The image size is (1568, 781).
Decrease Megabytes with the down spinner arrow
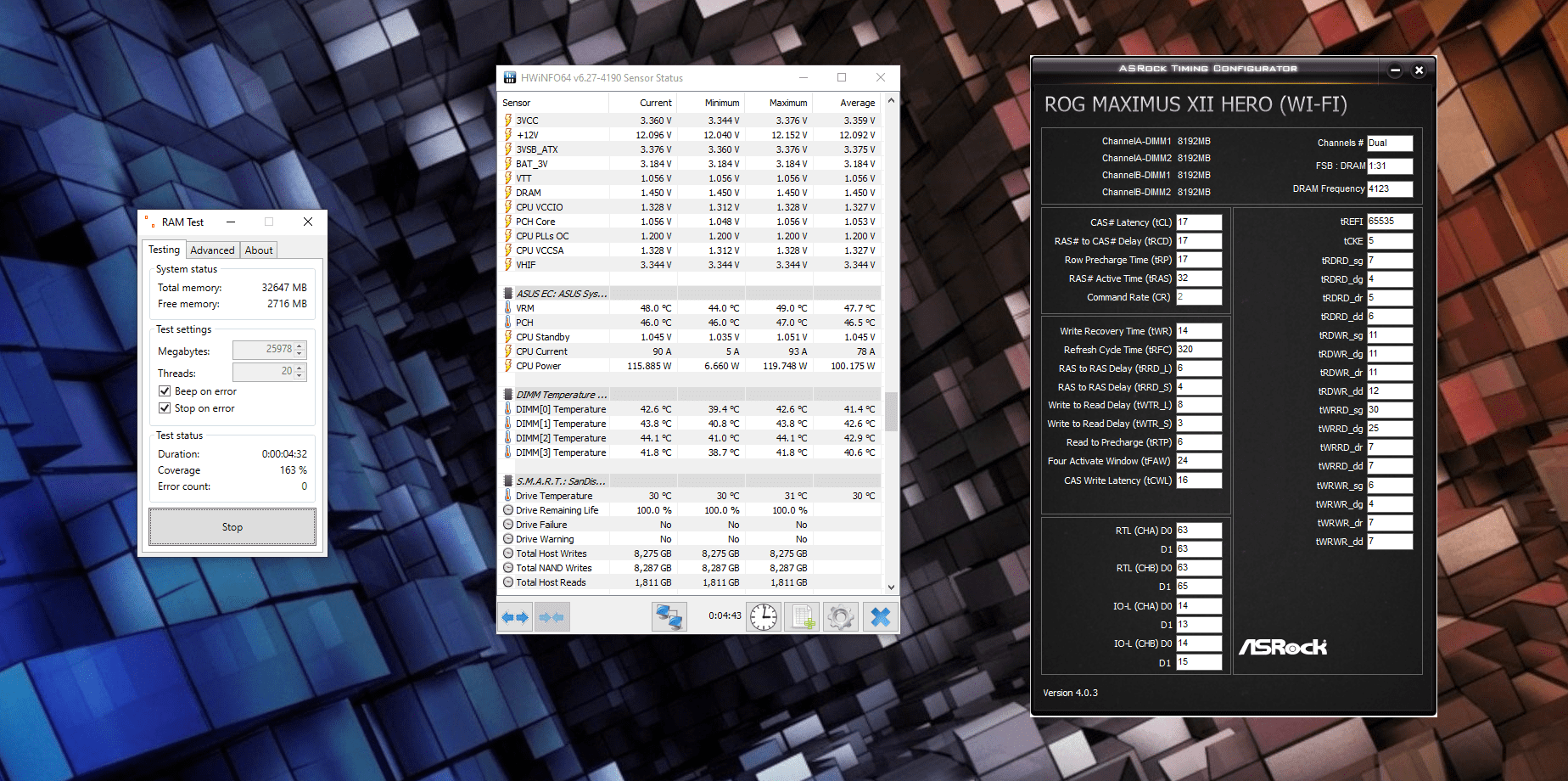(x=300, y=354)
